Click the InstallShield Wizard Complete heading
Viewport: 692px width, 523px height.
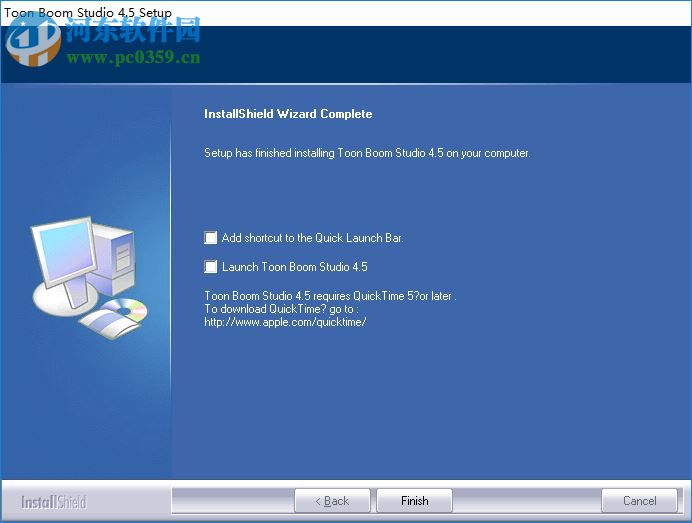pos(288,114)
